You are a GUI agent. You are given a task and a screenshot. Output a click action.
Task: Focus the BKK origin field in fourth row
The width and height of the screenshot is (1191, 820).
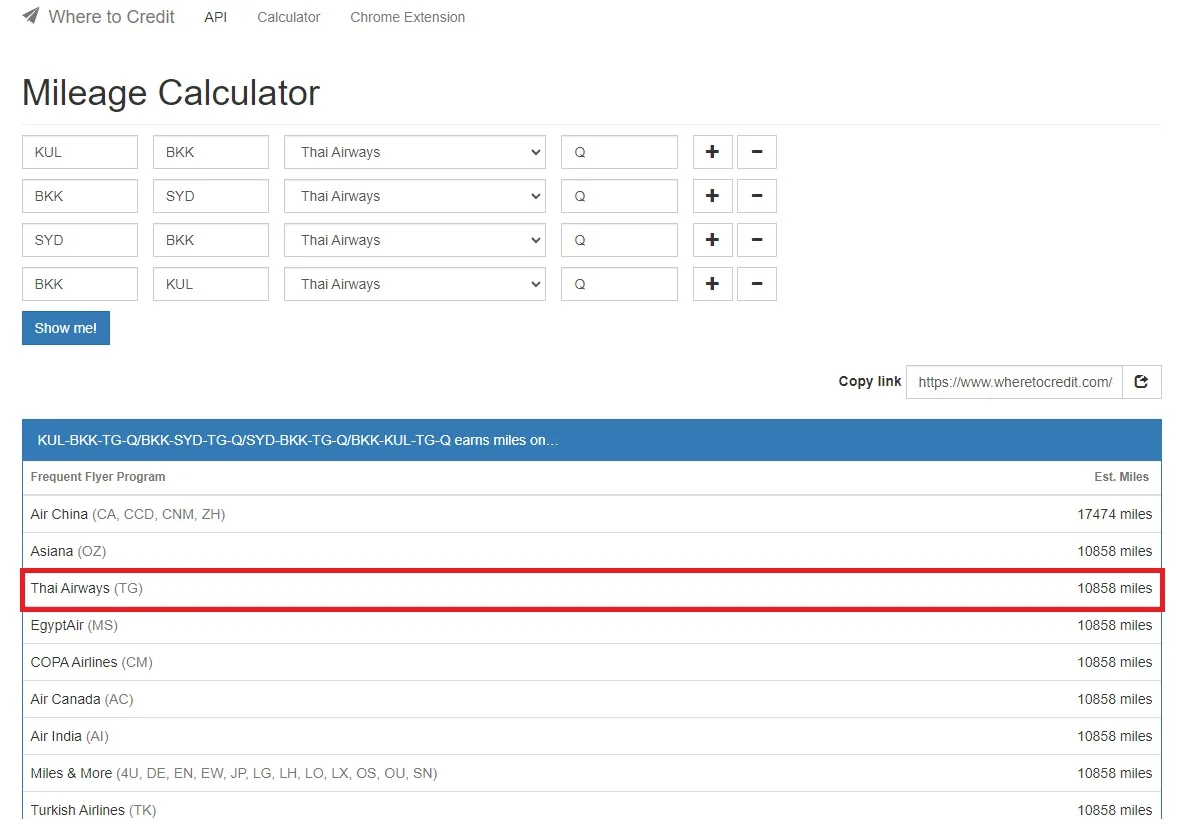pos(80,284)
